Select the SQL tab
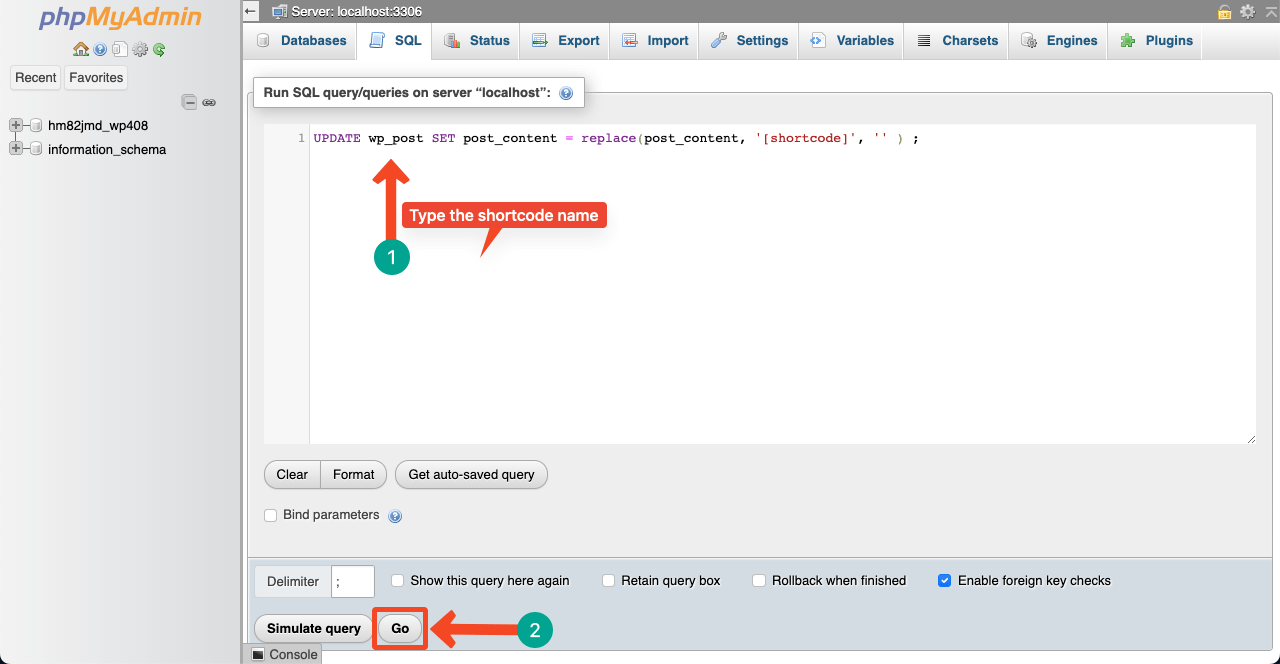This screenshot has height=664, width=1280. [x=395, y=41]
